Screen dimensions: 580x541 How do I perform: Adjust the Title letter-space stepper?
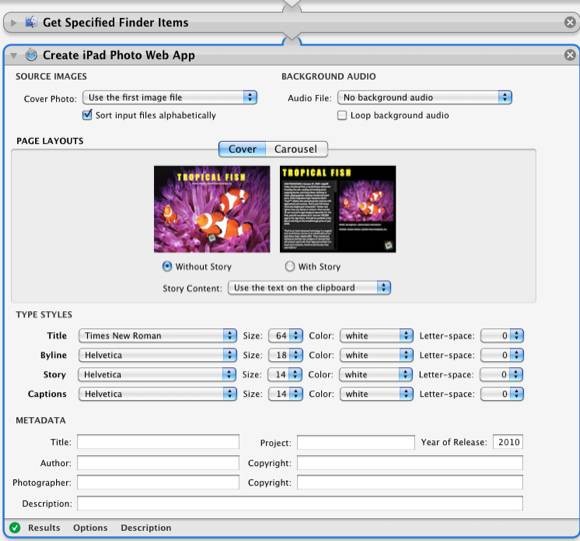pos(517,335)
